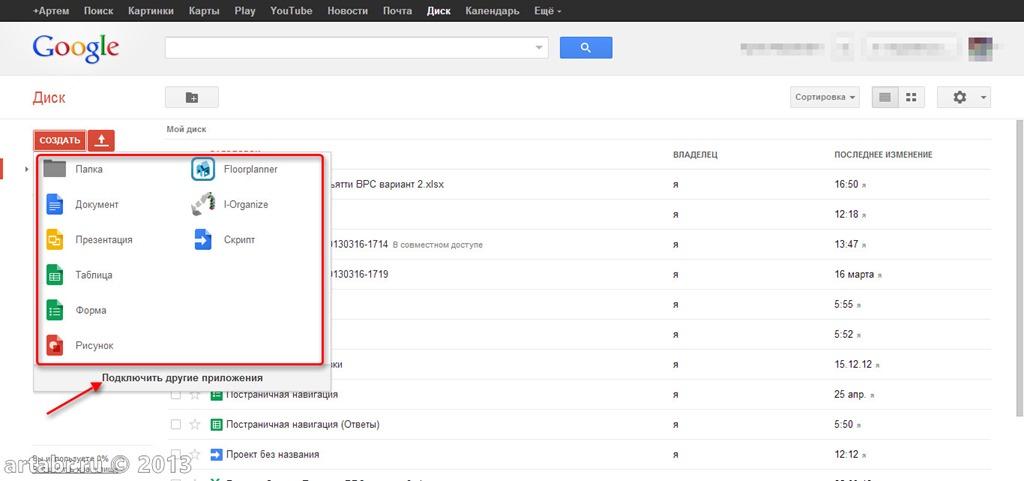
Task: Open the settings gear menu
Action: click(x=964, y=97)
